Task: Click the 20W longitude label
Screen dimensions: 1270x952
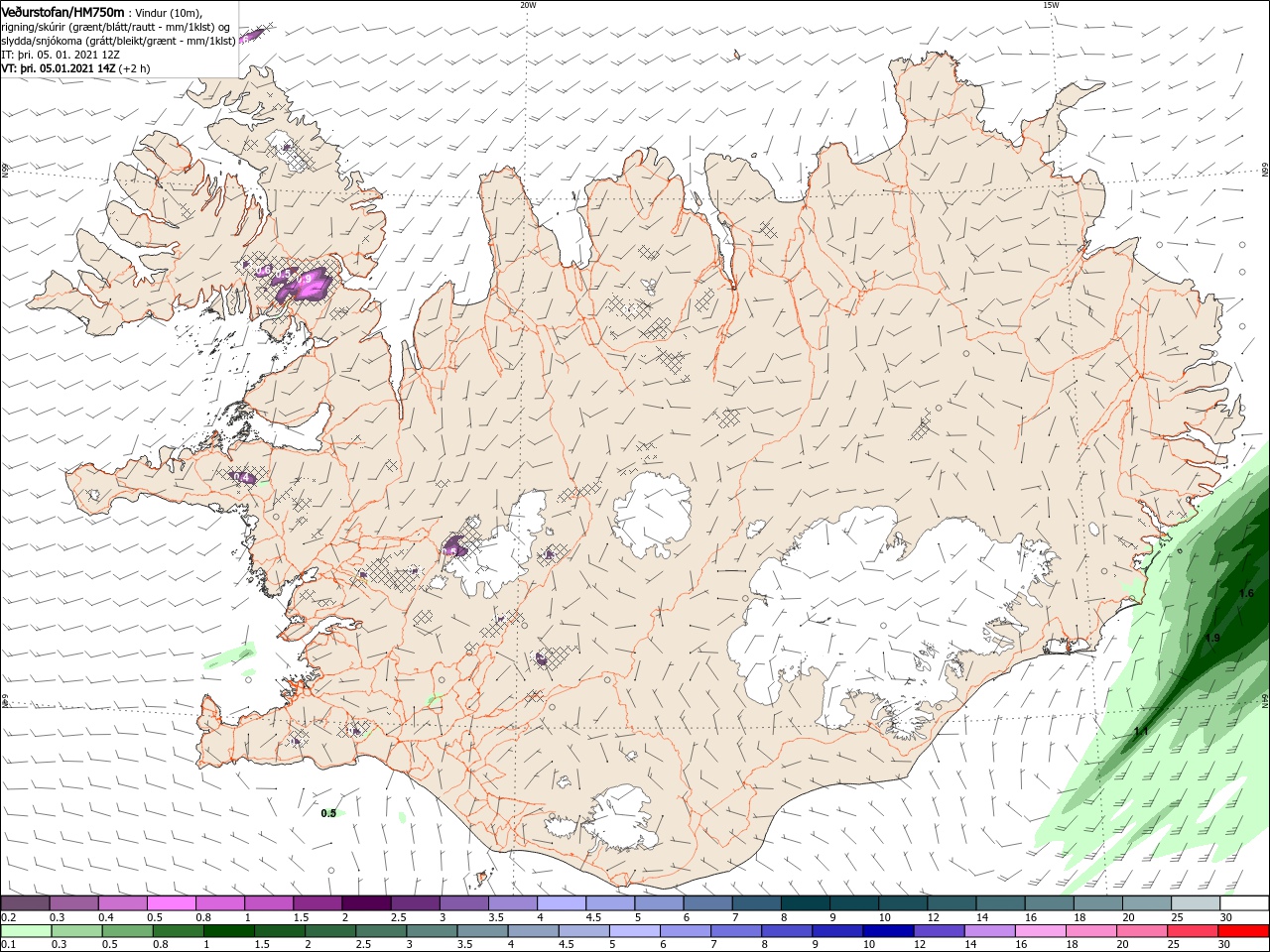Action: pyautogui.click(x=528, y=5)
